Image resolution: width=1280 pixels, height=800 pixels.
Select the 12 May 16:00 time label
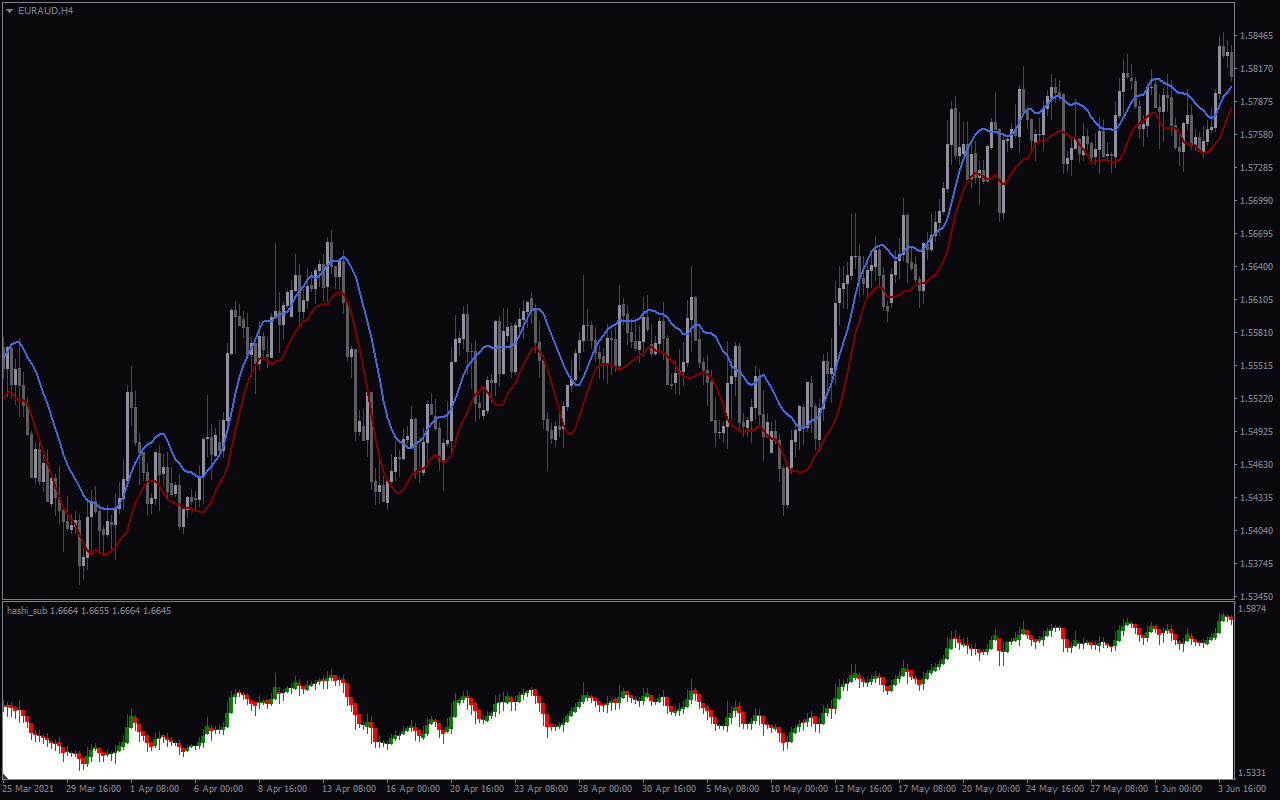pos(863,789)
